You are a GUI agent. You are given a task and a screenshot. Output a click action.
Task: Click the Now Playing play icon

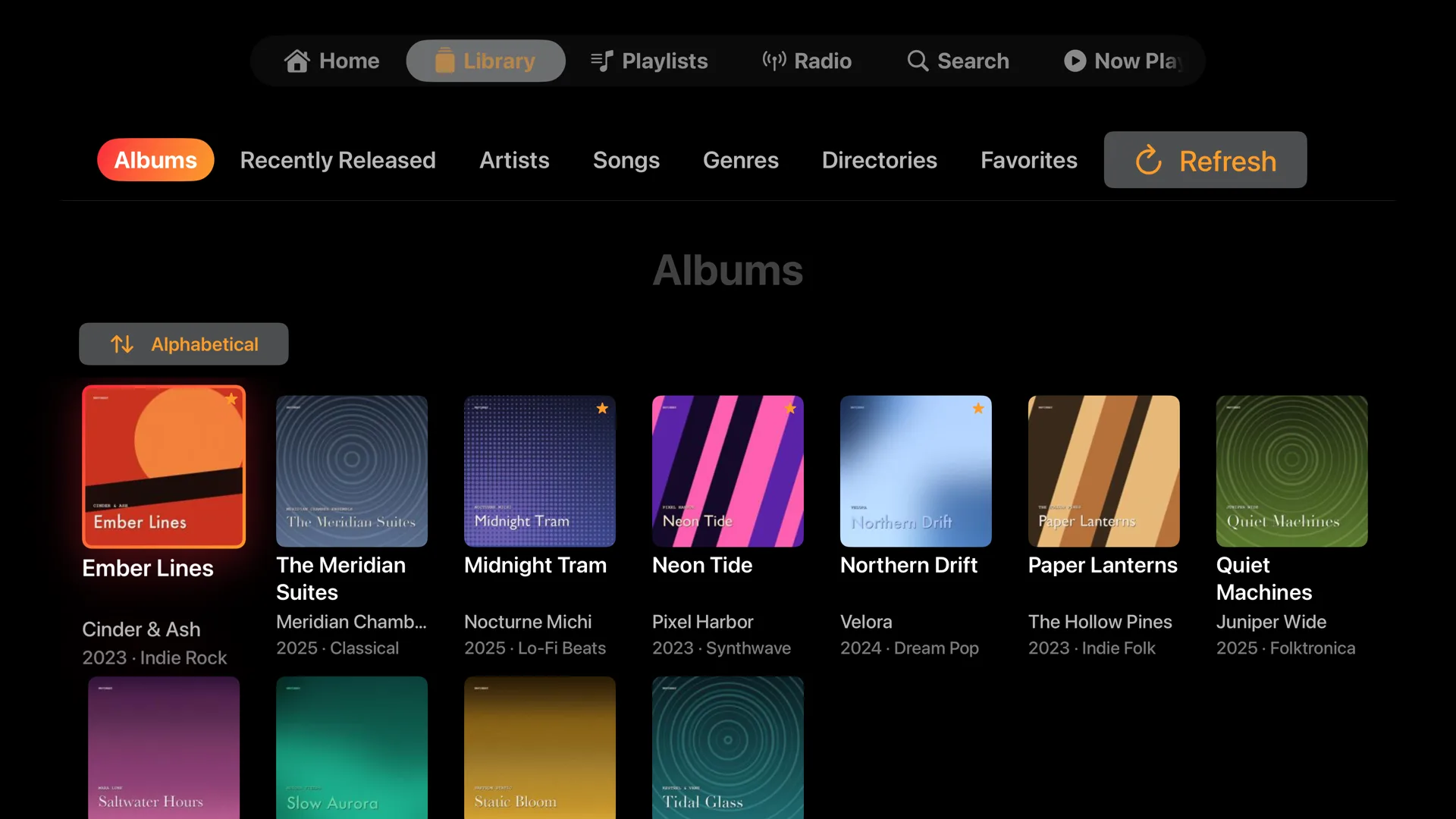coord(1075,61)
